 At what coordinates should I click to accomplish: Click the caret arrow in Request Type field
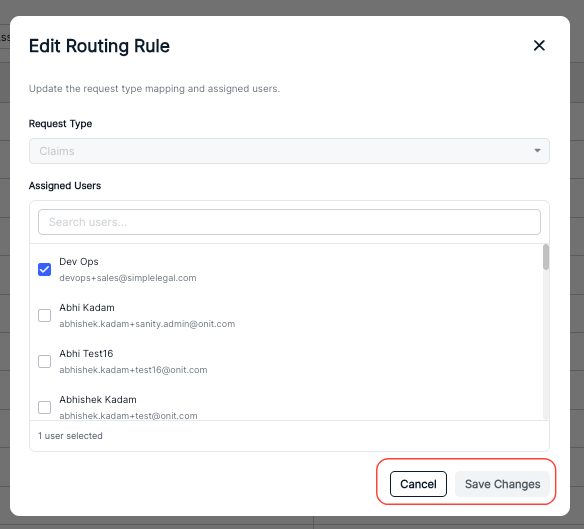click(537, 151)
